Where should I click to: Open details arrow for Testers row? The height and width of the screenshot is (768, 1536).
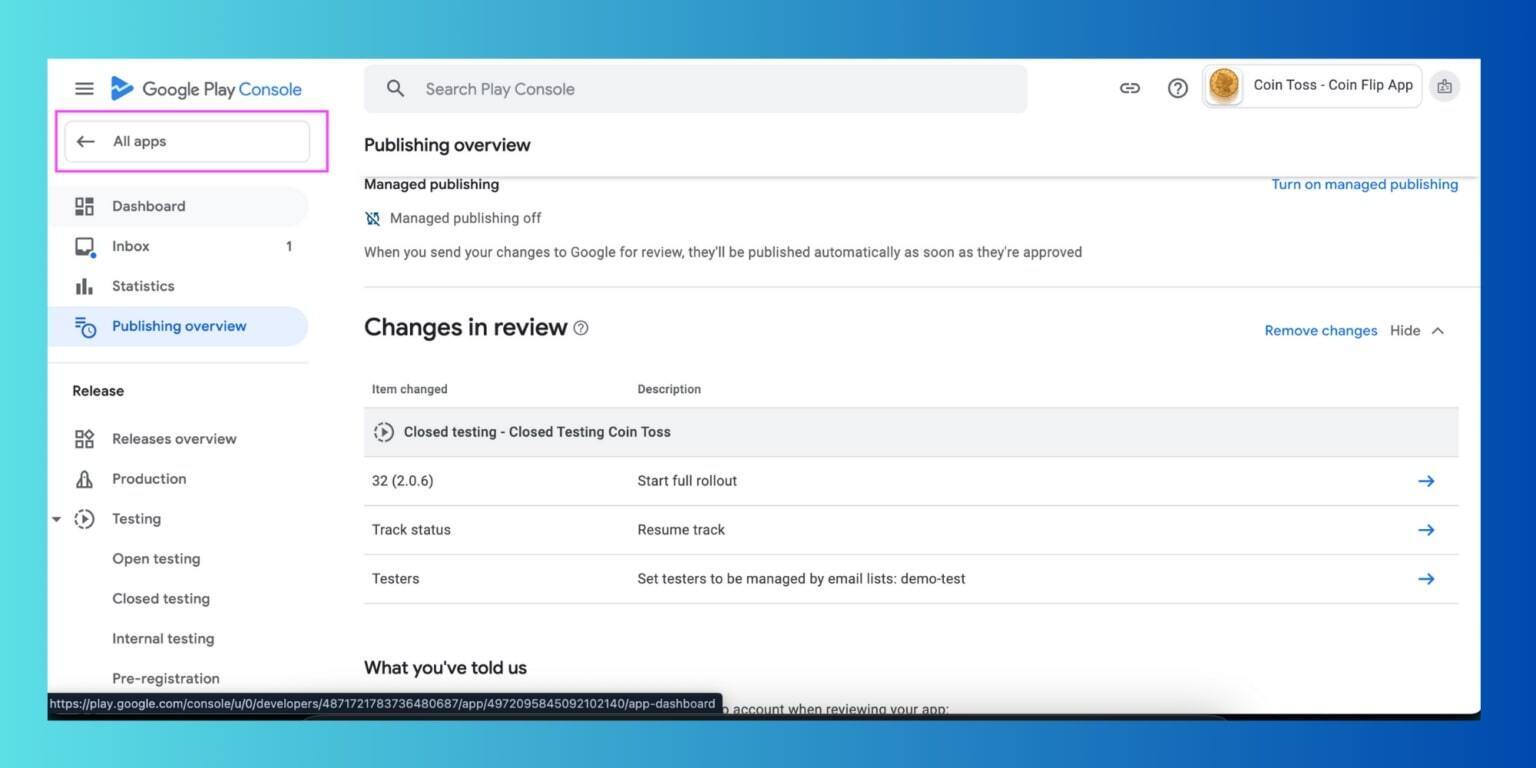(x=1426, y=579)
